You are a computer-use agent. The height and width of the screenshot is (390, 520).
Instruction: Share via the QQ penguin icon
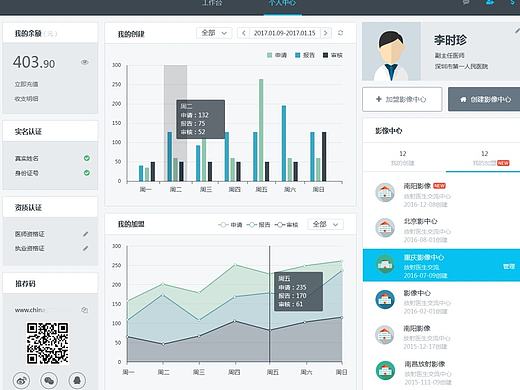pos(77,380)
